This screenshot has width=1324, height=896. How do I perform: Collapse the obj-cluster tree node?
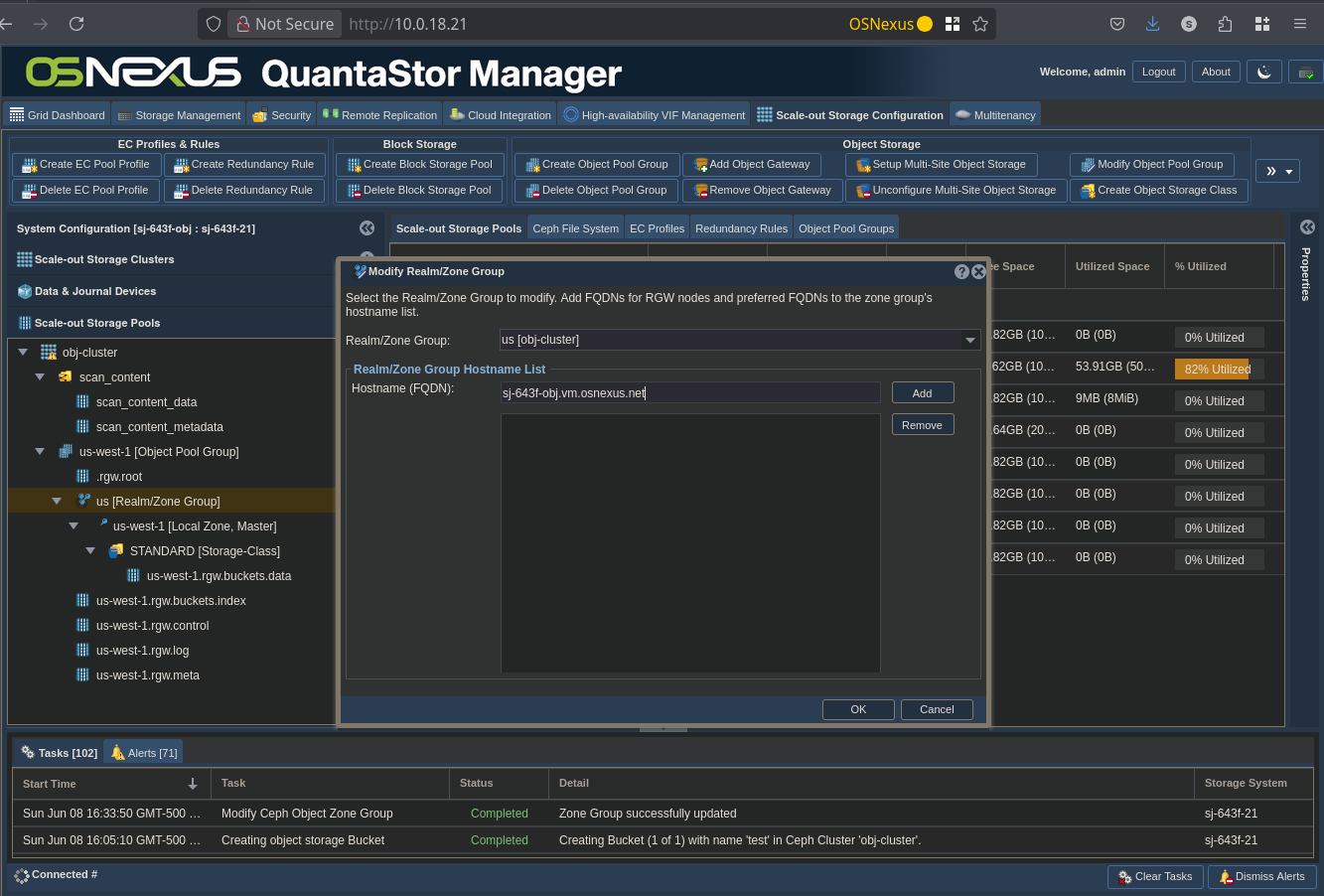click(x=23, y=353)
